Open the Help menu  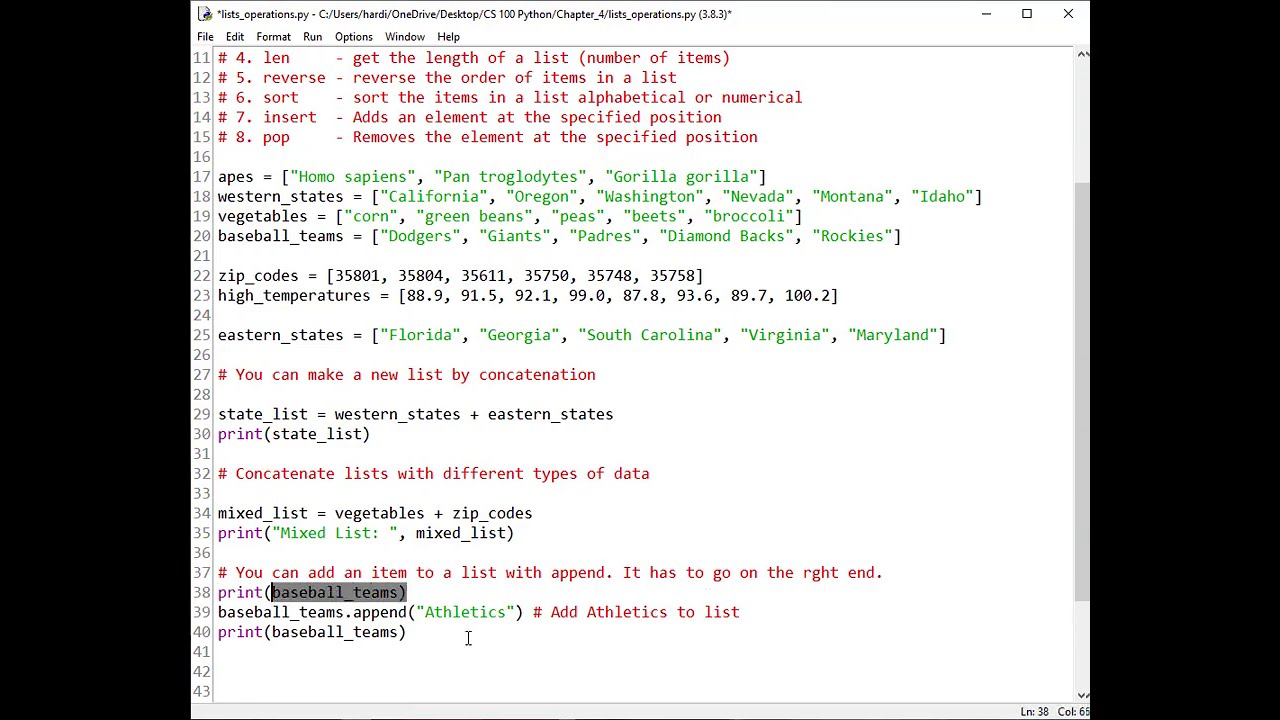[448, 37]
